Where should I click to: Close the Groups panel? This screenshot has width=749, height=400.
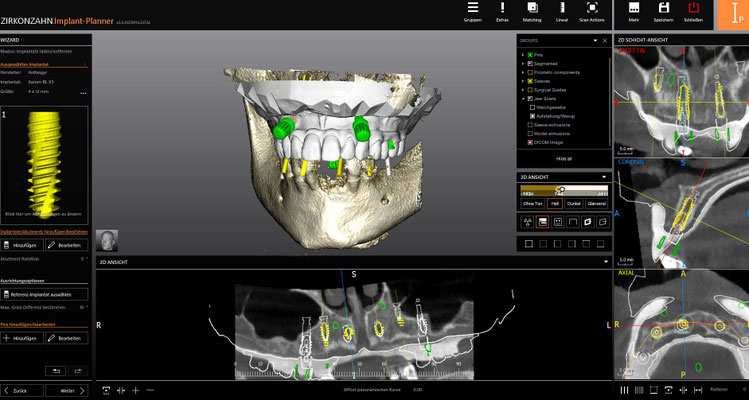[x=605, y=41]
